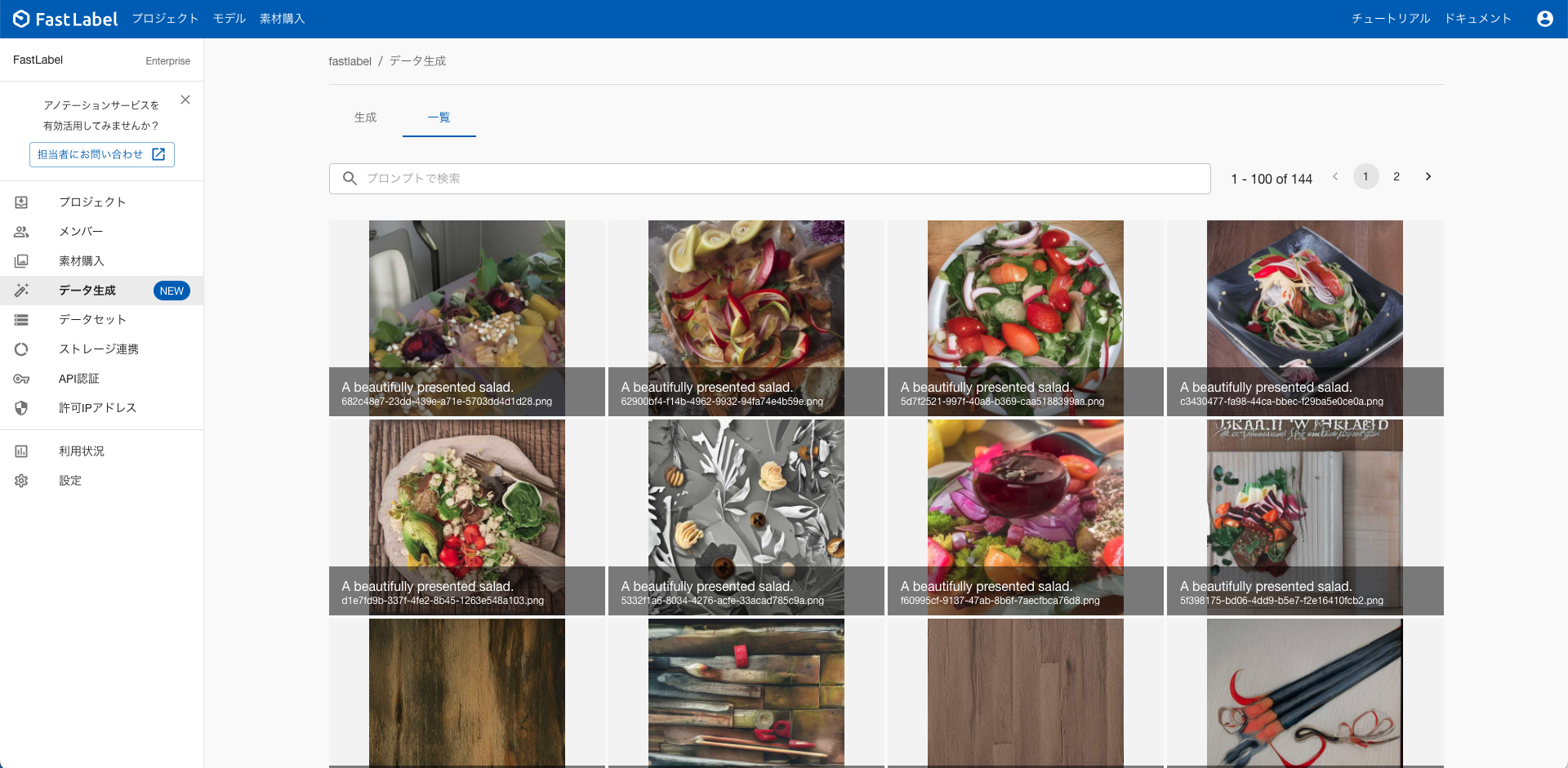
Task: Open the user account avatar menu
Action: [x=1544, y=19]
